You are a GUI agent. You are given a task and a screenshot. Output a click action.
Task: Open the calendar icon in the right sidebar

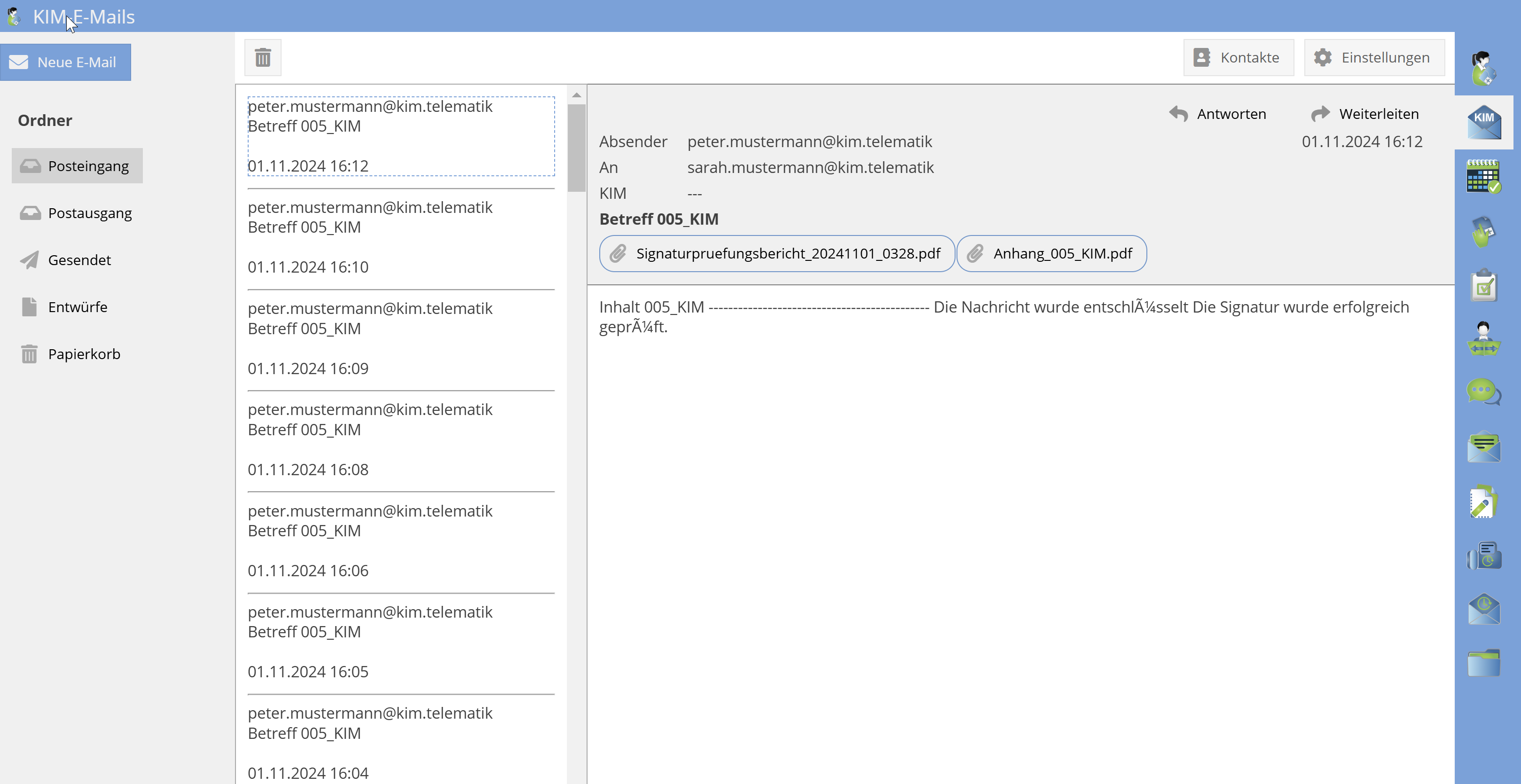pos(1483,176)
